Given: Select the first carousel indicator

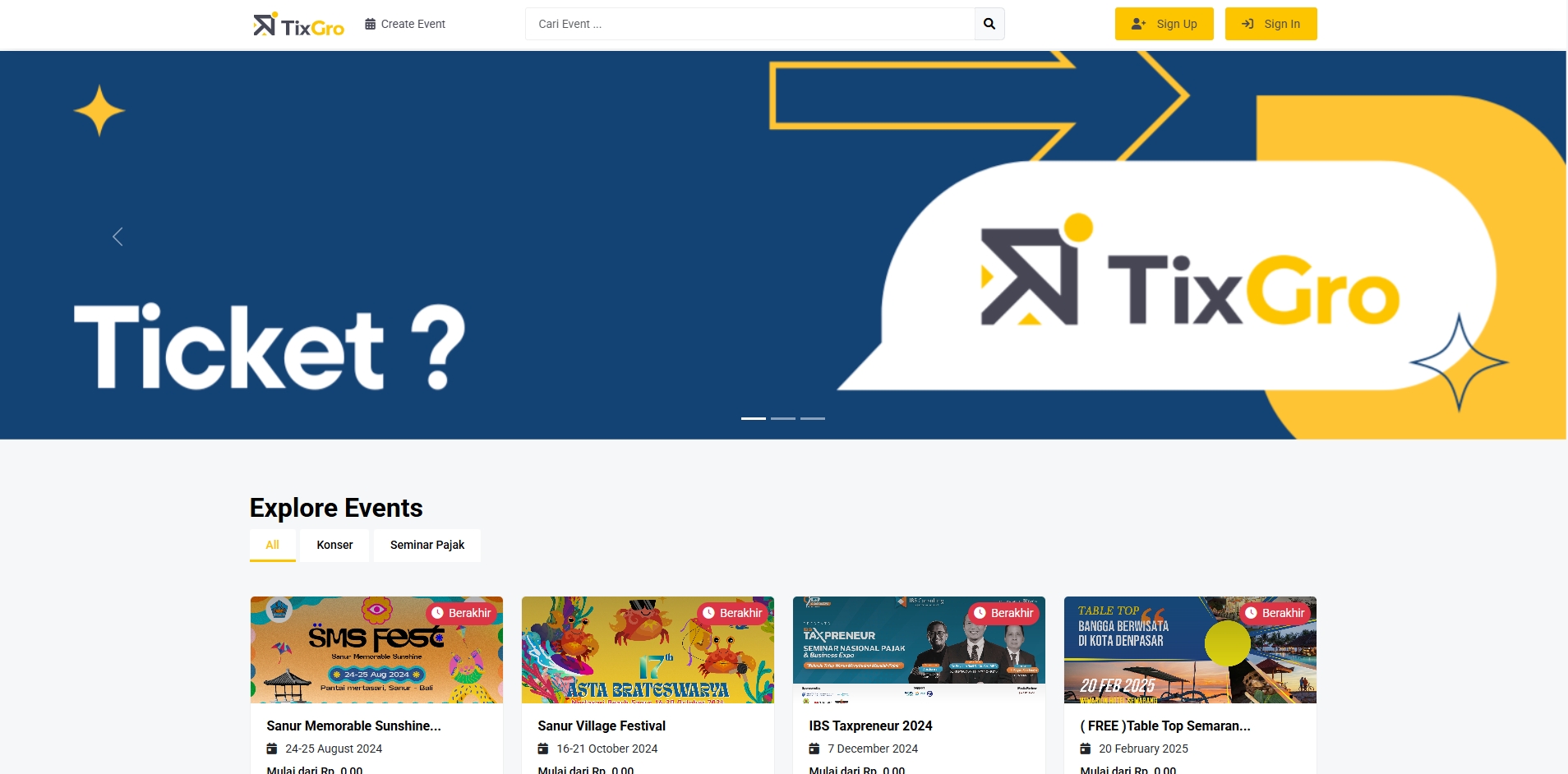Looking at the screenshot, I should (x=754, y=418).
